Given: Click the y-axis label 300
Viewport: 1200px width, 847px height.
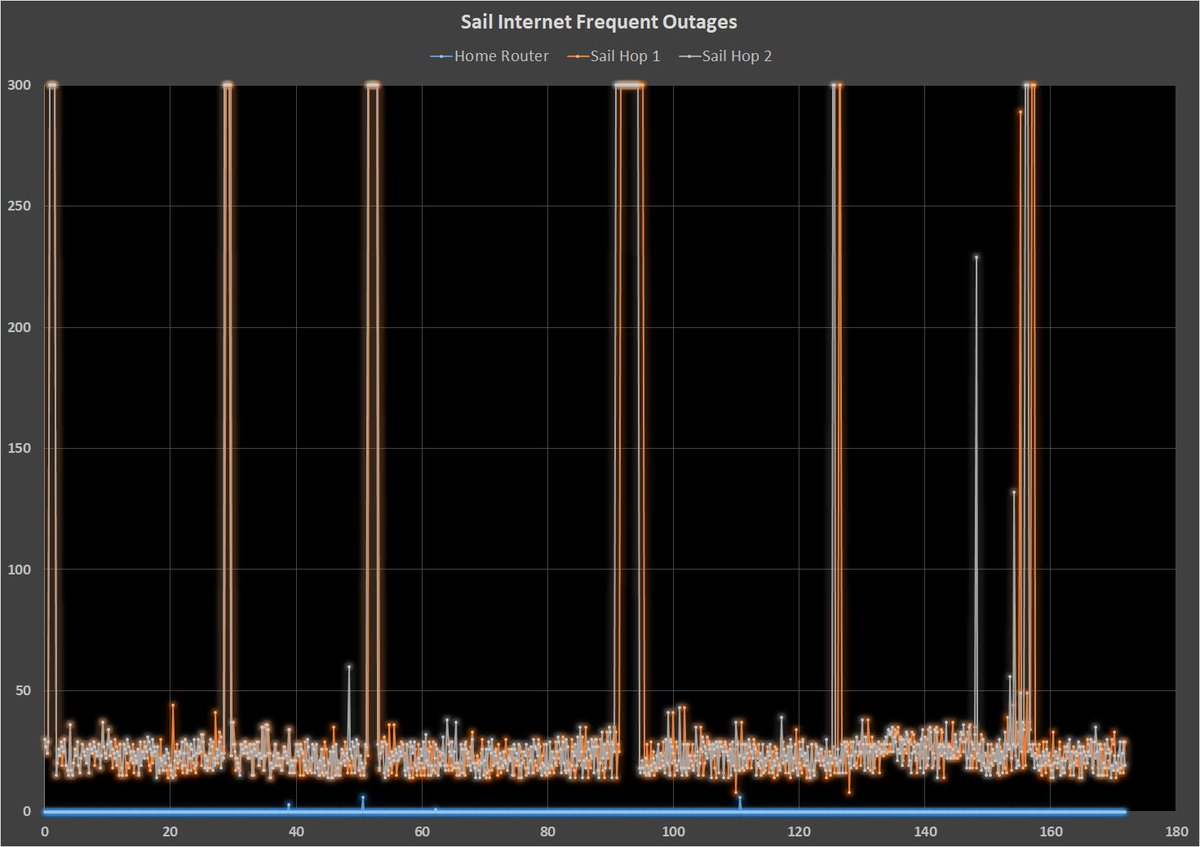Looking at the screenshot, I should coord(20,85).
